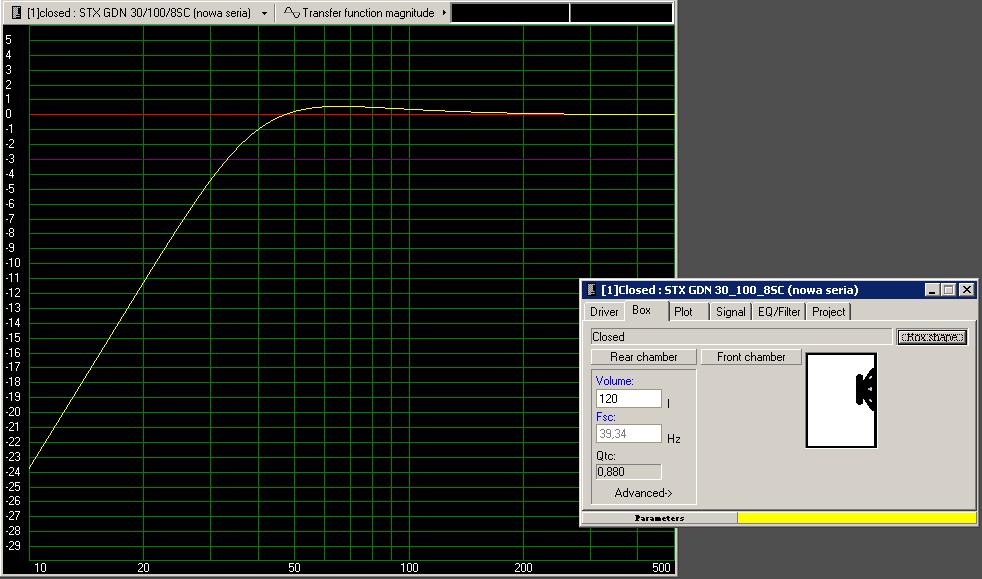982x579 pixels.
Task: Switch to the Driver tab
Action: tap(604, 312)
